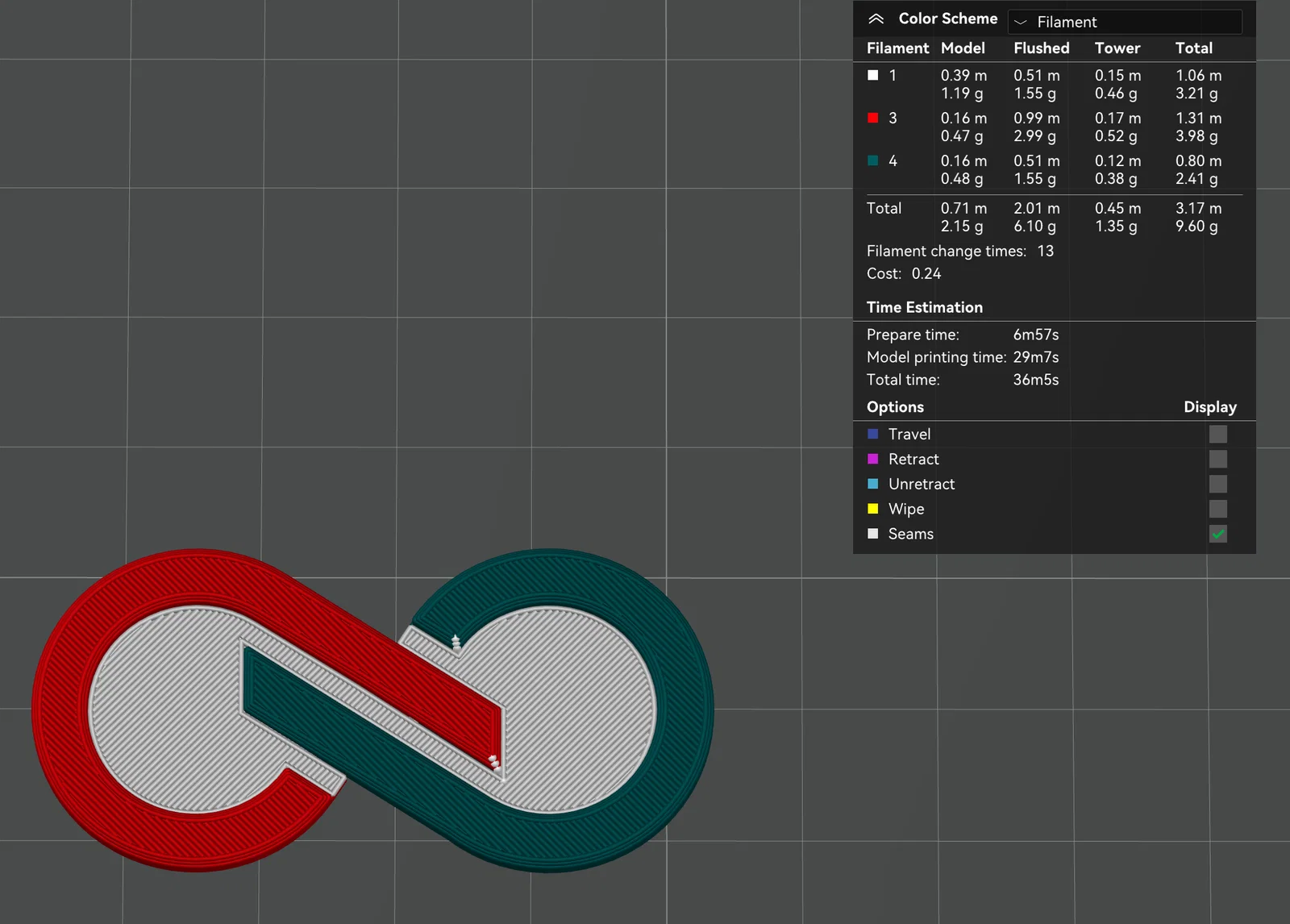Click the filament change times value 13
Screen dimensions: 1290x924
(1046, 251)
